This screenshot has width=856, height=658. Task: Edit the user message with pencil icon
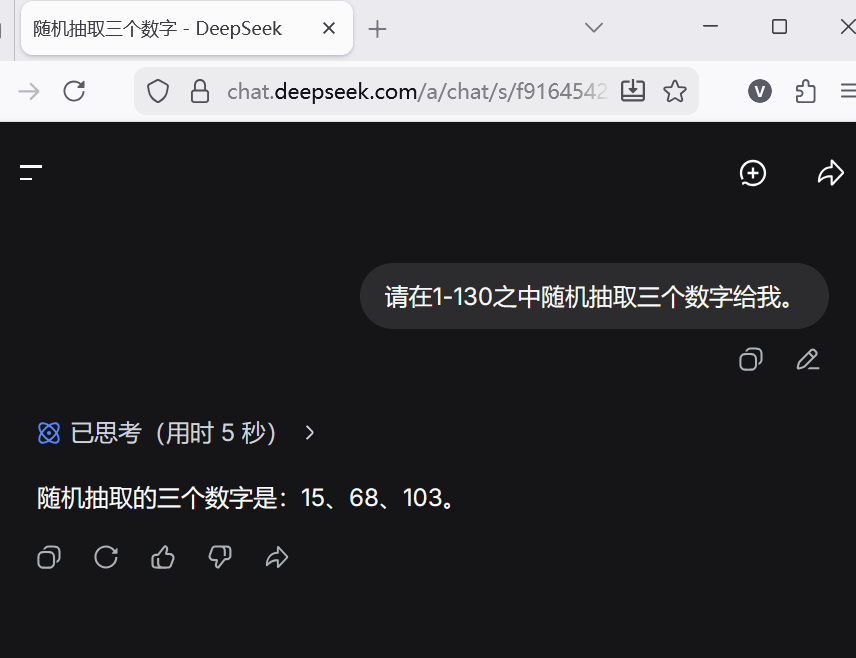click(x=807, y=359)
